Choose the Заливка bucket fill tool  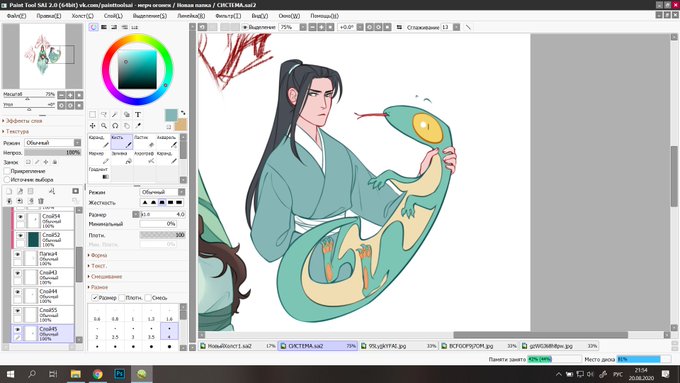click(121, 157)
